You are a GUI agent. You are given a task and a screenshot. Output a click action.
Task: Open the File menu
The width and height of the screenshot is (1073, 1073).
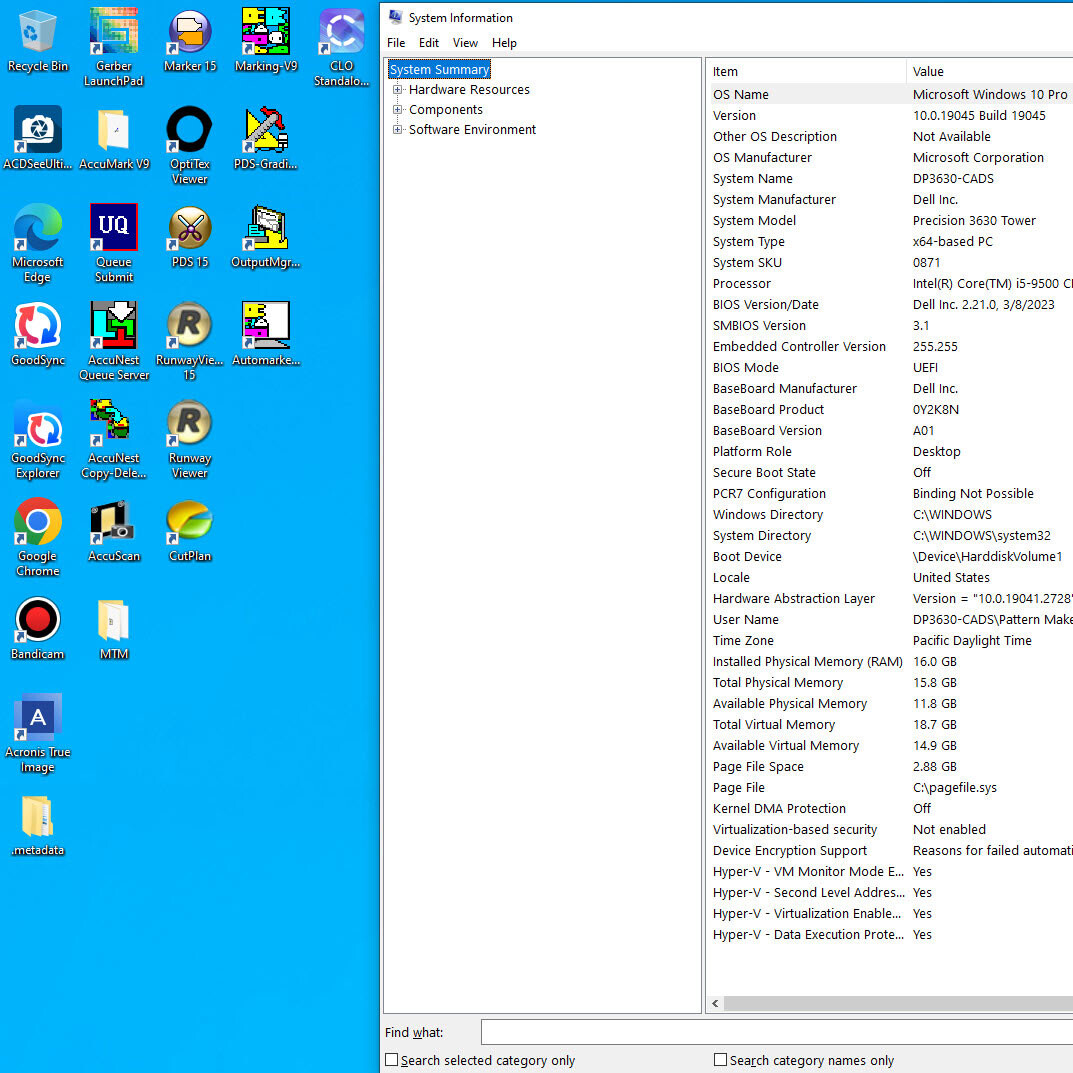(396, 43)
